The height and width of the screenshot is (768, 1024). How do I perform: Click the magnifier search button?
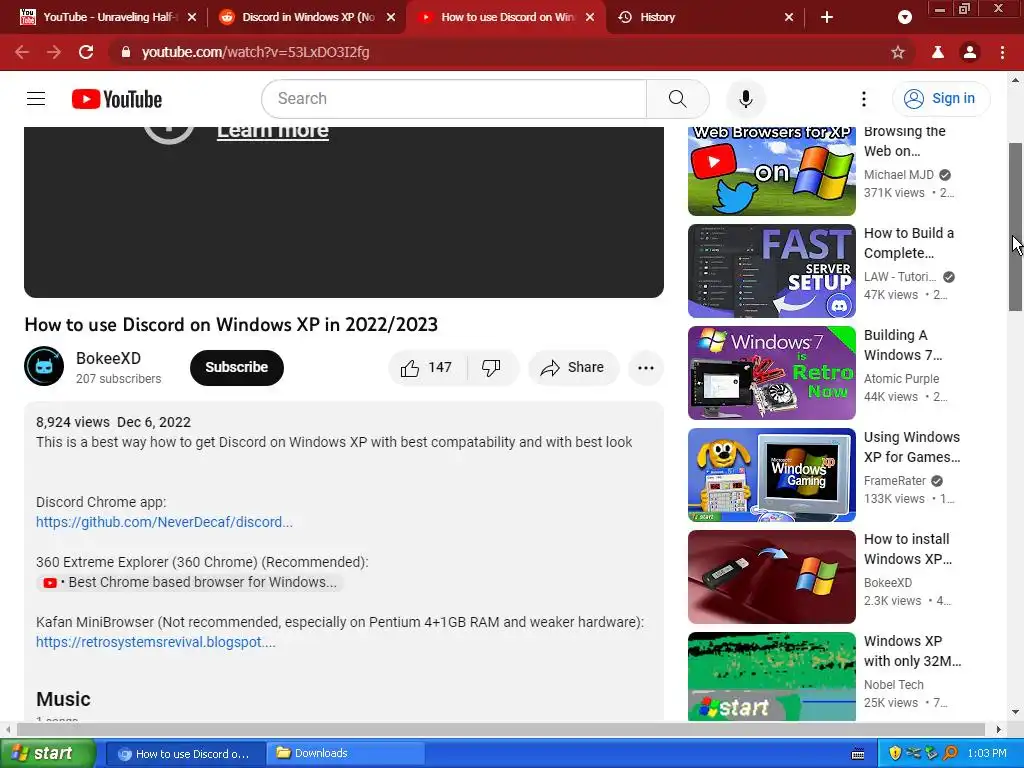[x=677, y=99]
